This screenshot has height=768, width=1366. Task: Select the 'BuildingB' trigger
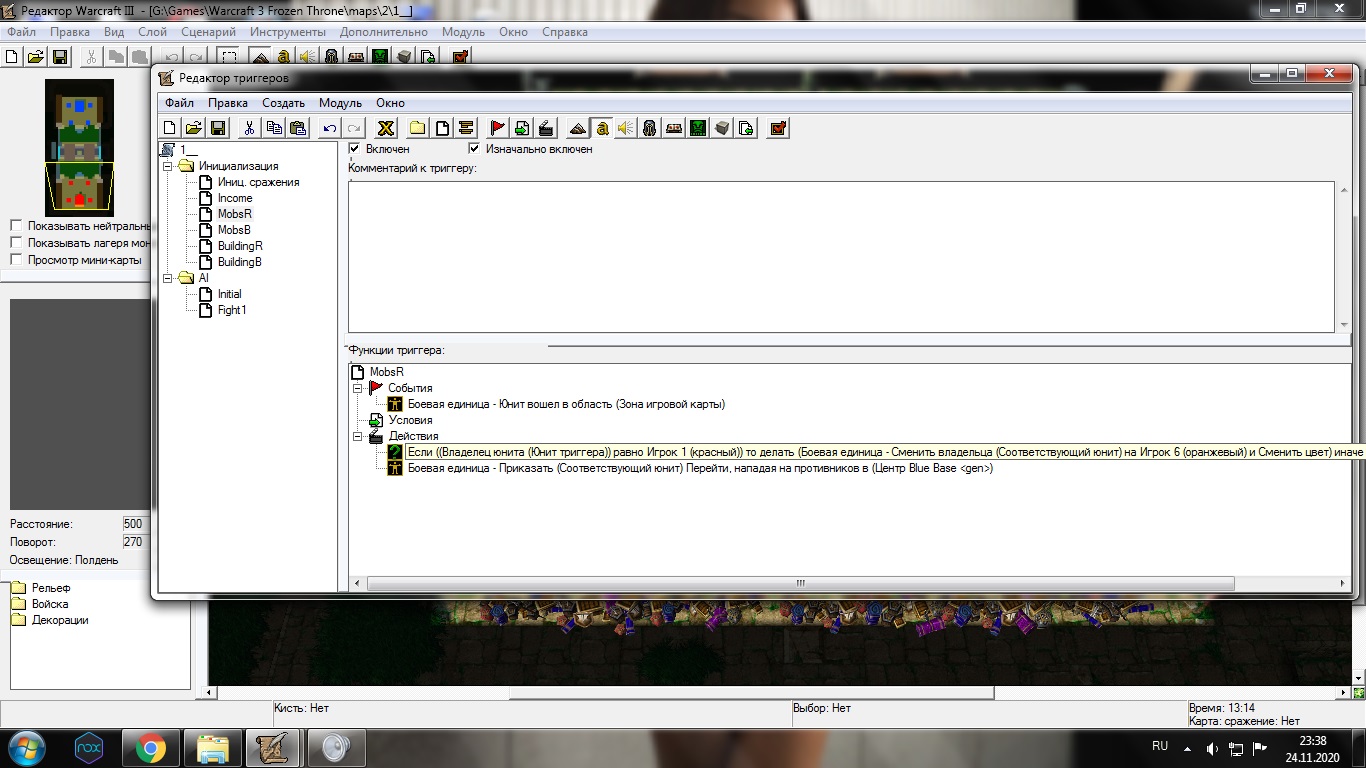(x=240, y=262)
